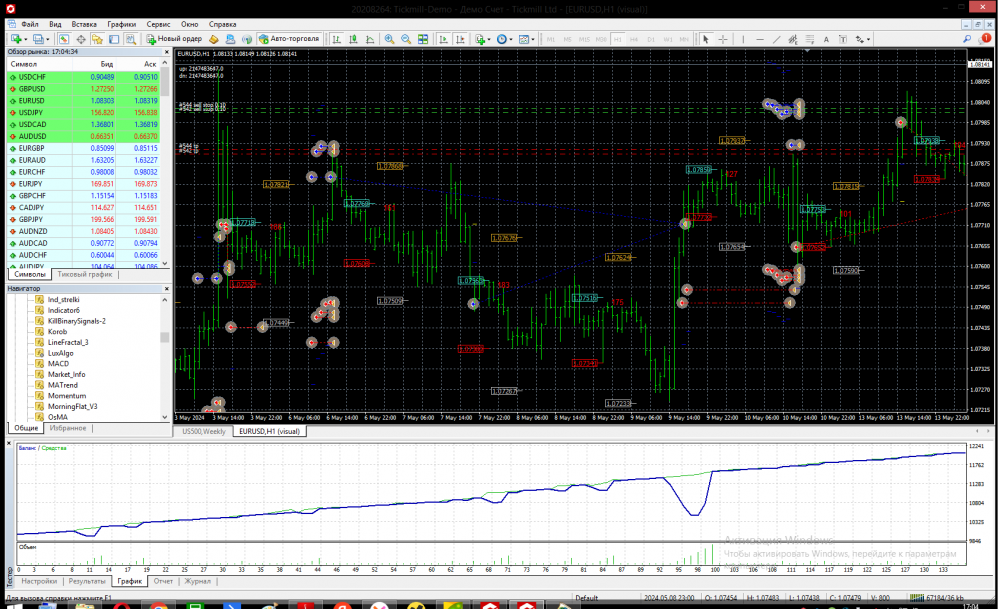Open the arrows objects dropdown
1000x609 pixels.
coord(862,39)
